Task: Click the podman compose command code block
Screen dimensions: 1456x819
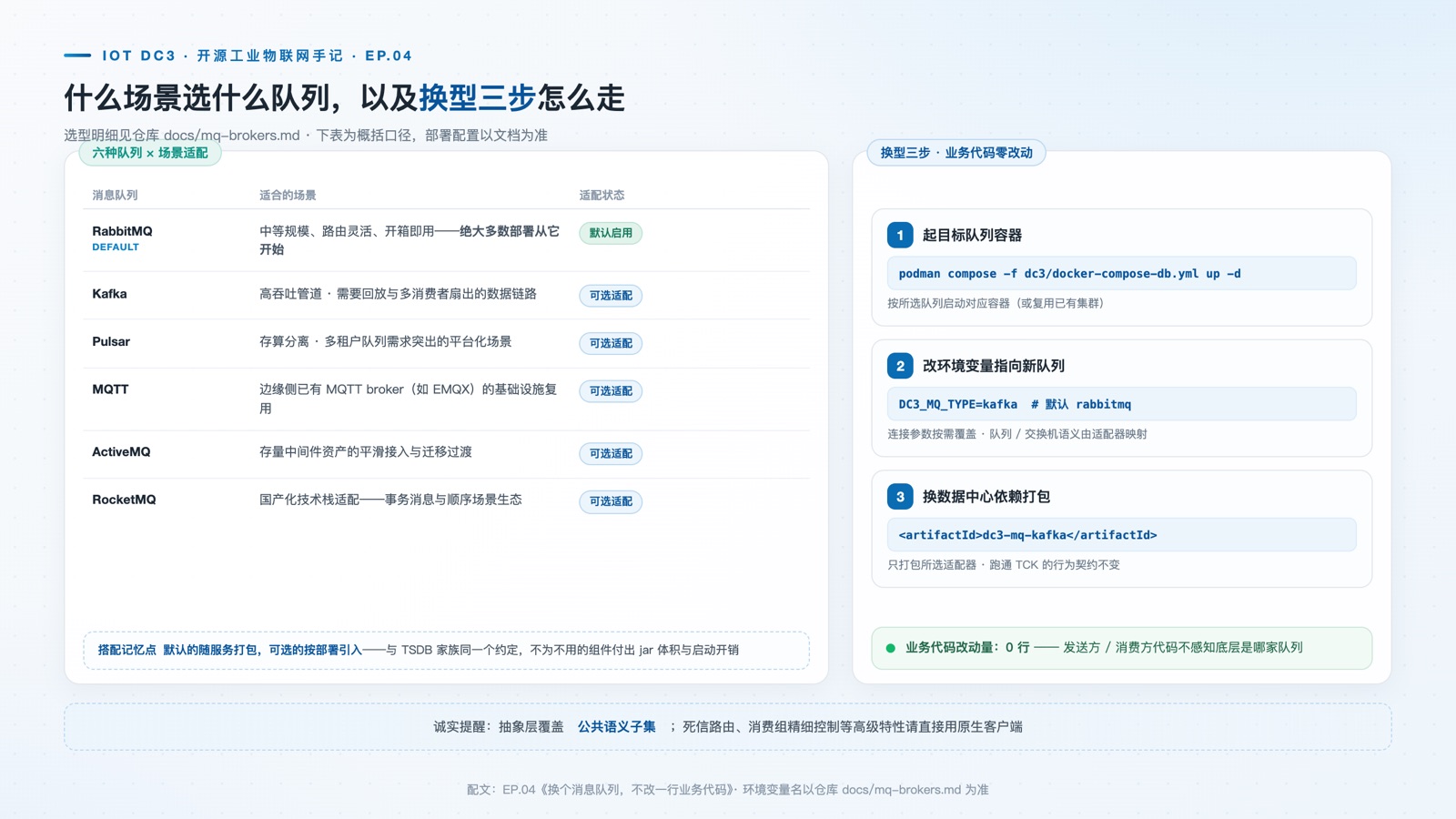Action: 1121,274
